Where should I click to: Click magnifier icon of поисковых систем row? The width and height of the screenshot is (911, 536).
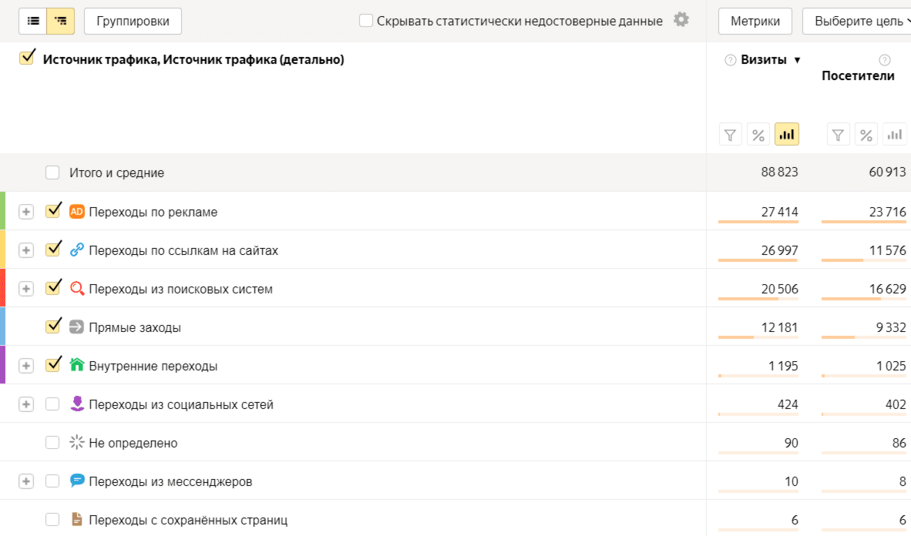[x=77, y=289]
